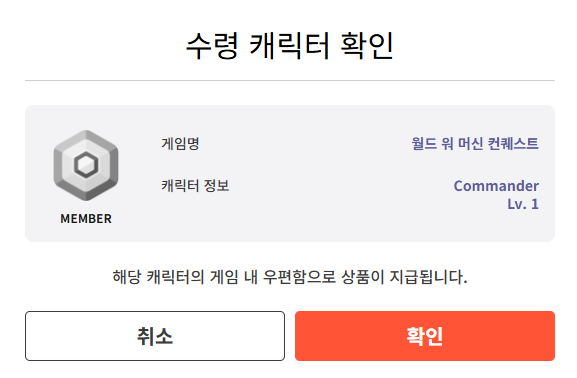577x378 pixels.
Task: Click the Commander character name
Action: (496, 186)
